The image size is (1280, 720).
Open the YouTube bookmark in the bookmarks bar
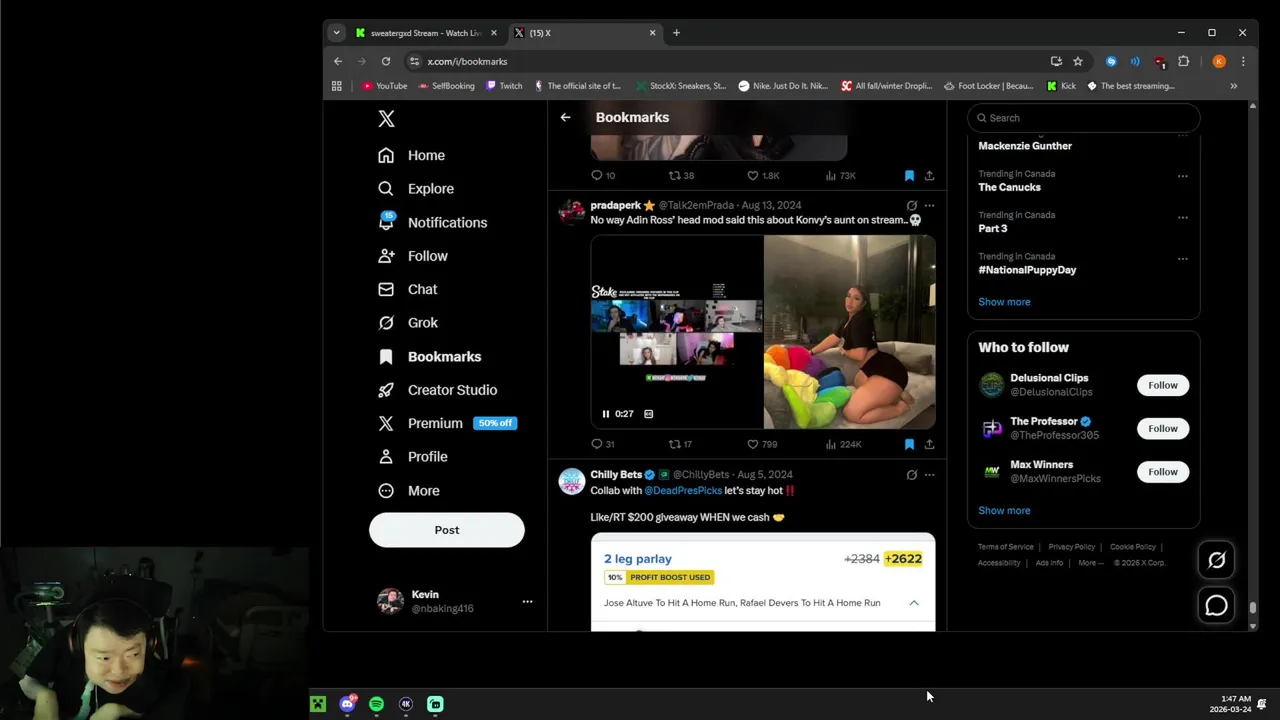(x=385, y=86)
